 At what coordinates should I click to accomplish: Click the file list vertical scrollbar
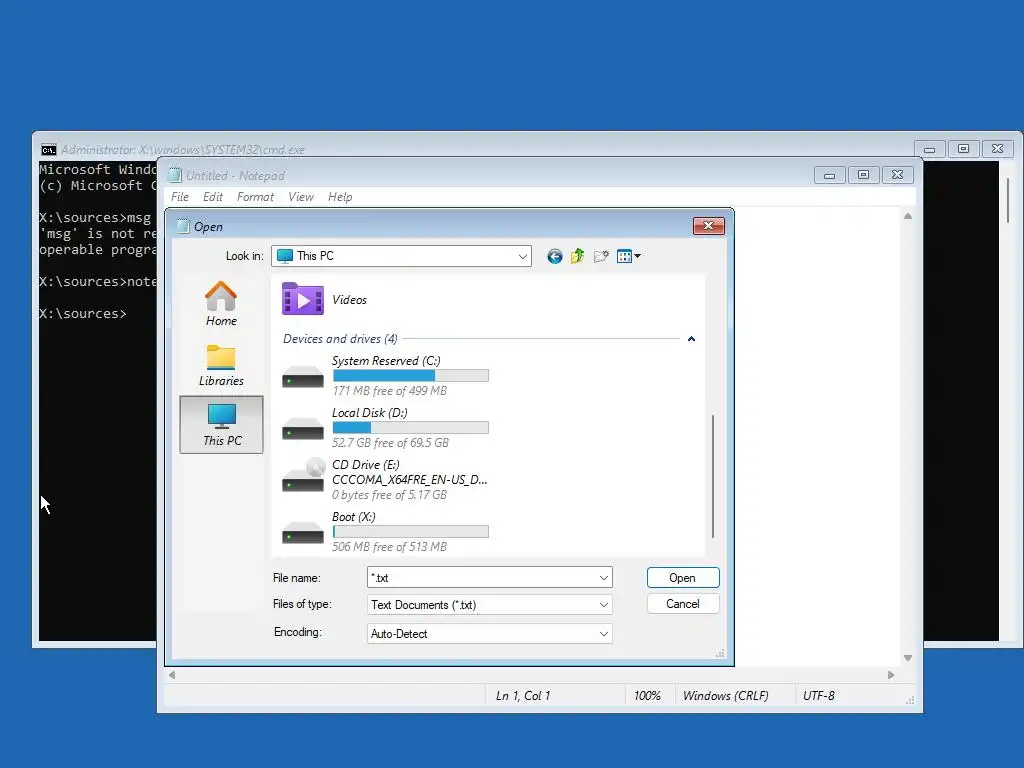[x=713, y=477]
